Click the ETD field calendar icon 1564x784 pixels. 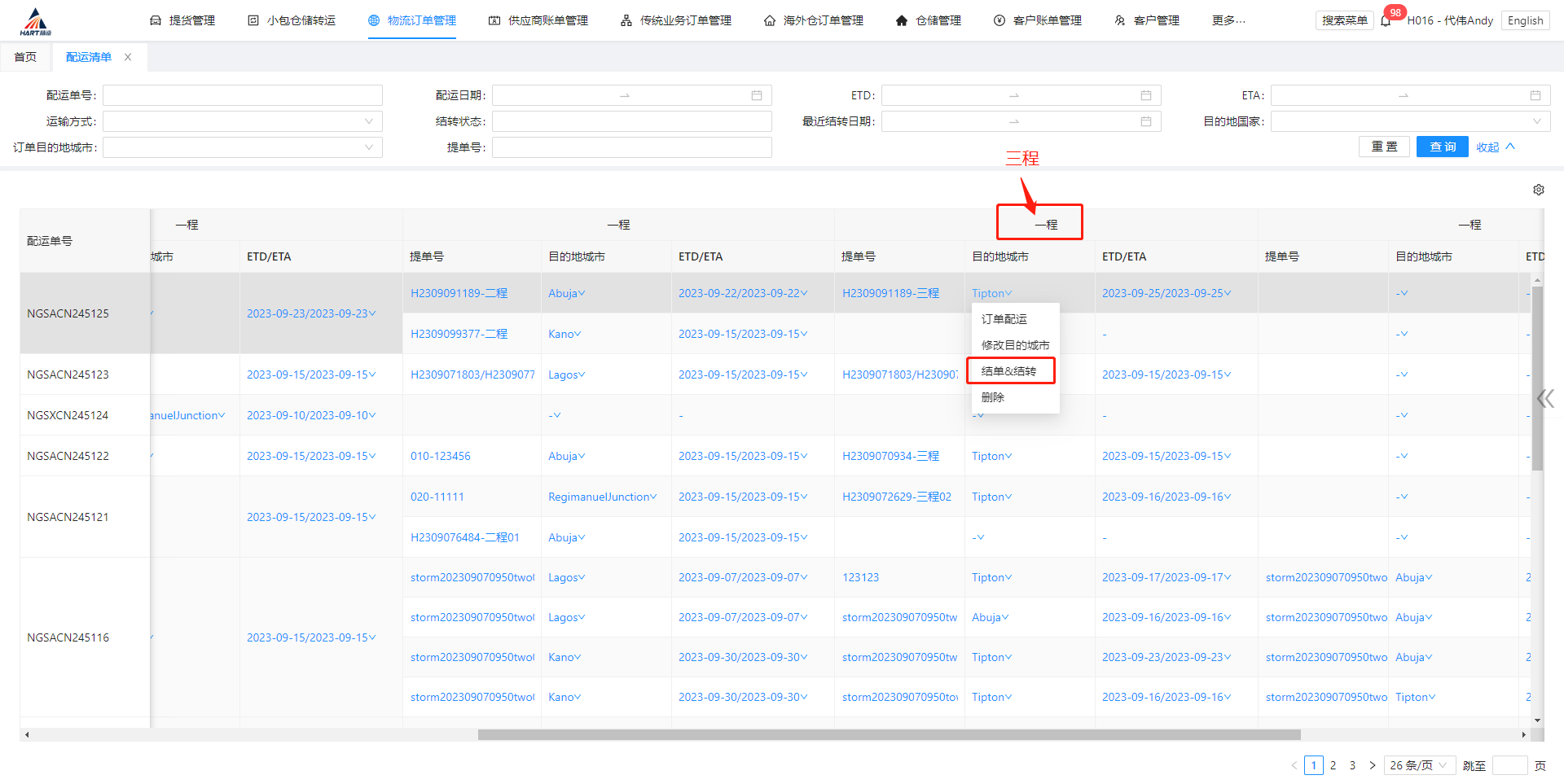point(1145,95)
